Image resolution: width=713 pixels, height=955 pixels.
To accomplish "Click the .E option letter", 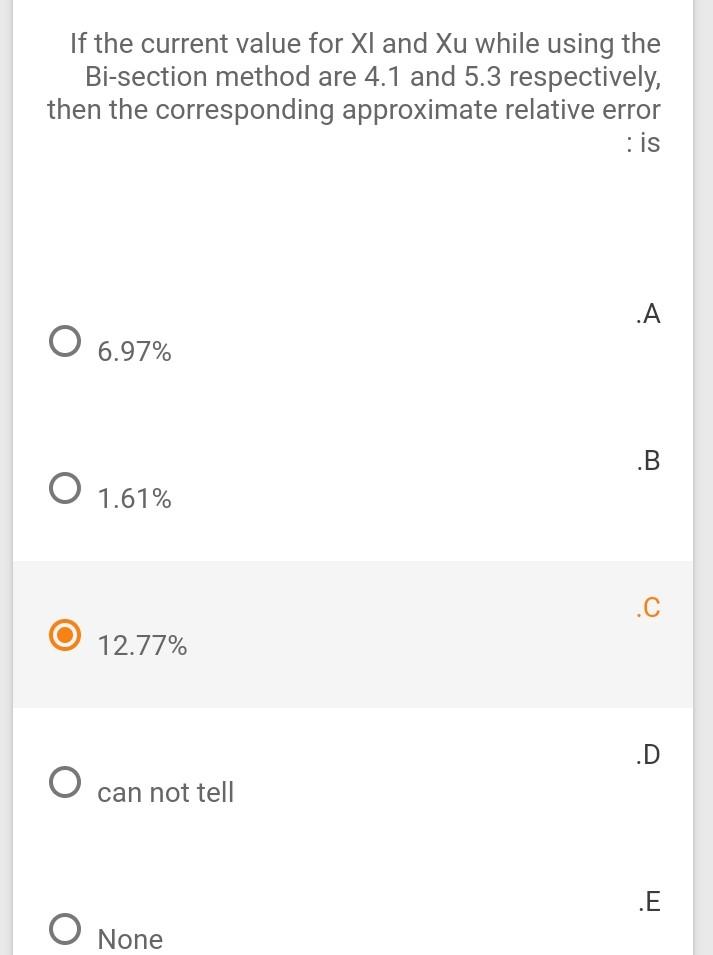I will click(x=648, y=901).
